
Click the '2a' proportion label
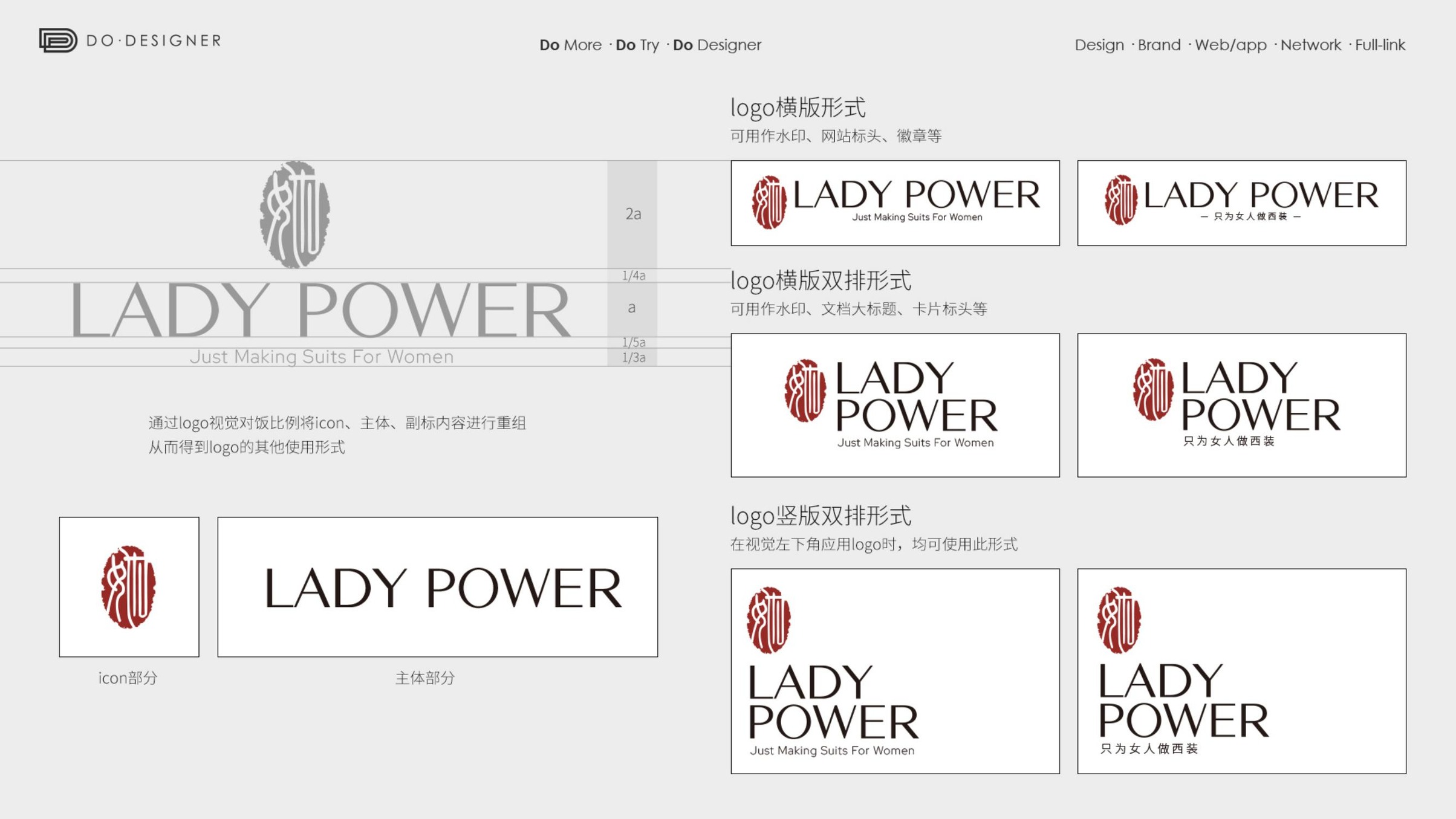pos(633,213)
